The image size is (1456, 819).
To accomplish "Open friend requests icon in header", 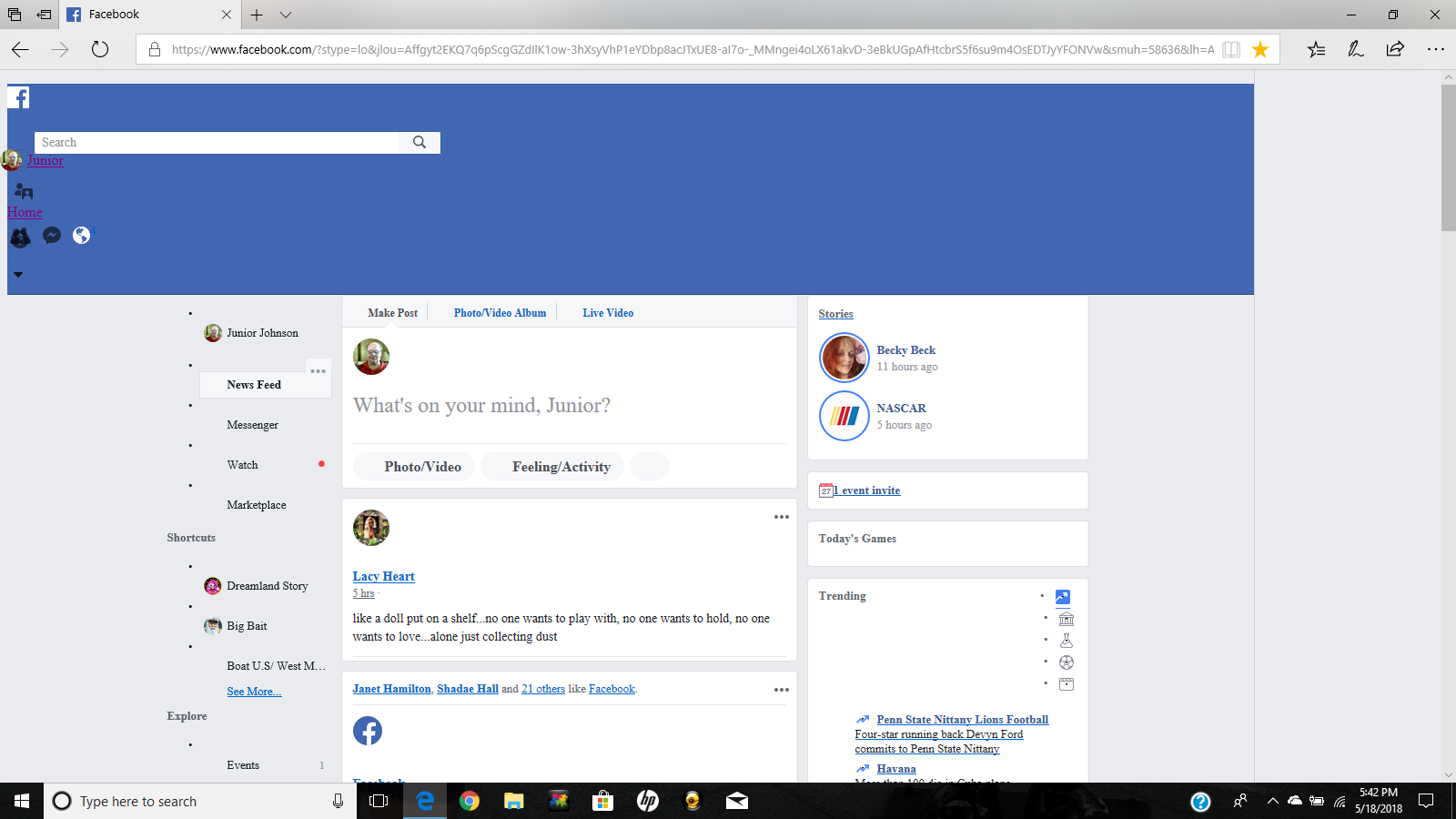I will [x=20, y=237].
